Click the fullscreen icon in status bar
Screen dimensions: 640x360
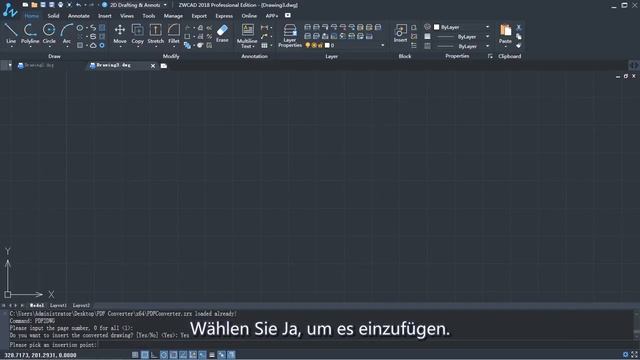tap(634, 355)
